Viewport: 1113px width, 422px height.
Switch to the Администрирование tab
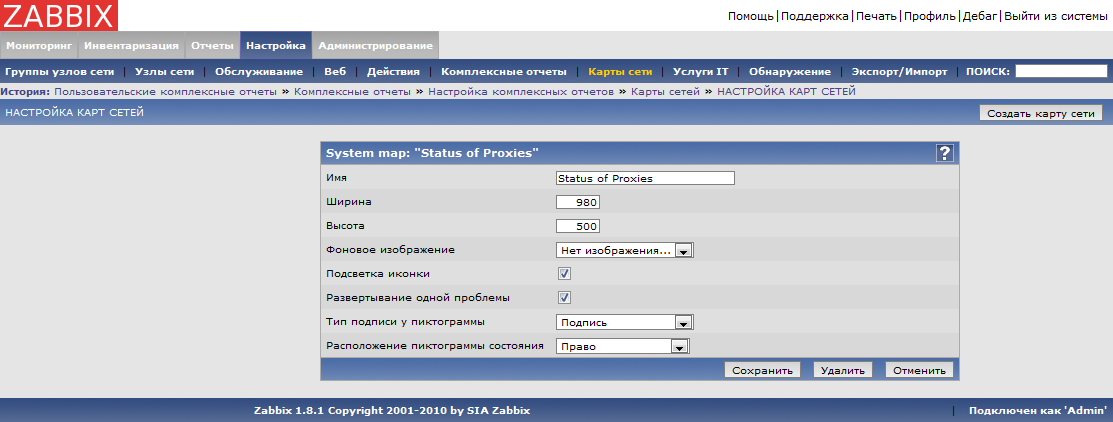(x=375, y=45)
